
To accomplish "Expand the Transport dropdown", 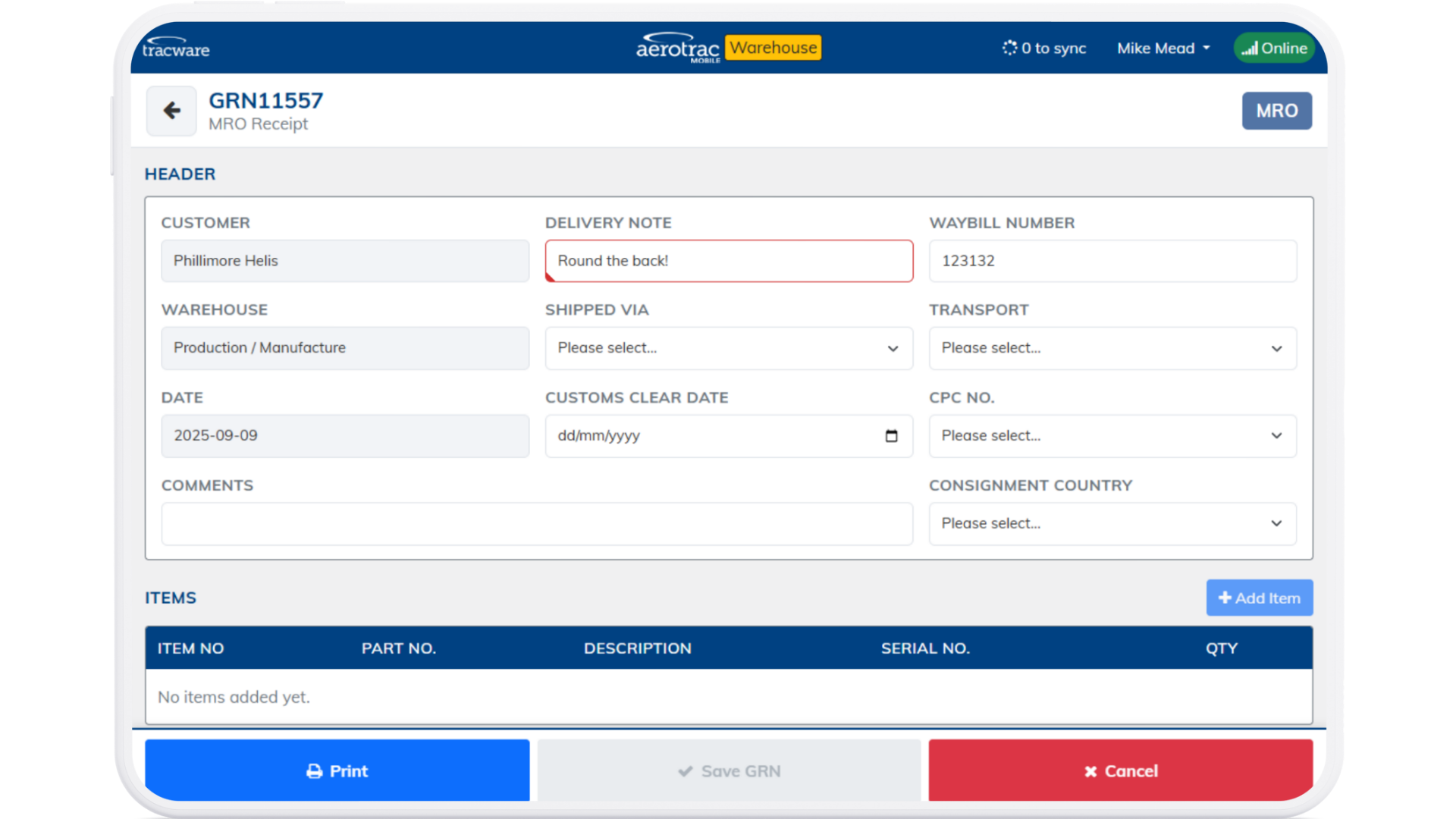I will (x=1112, y=348).
